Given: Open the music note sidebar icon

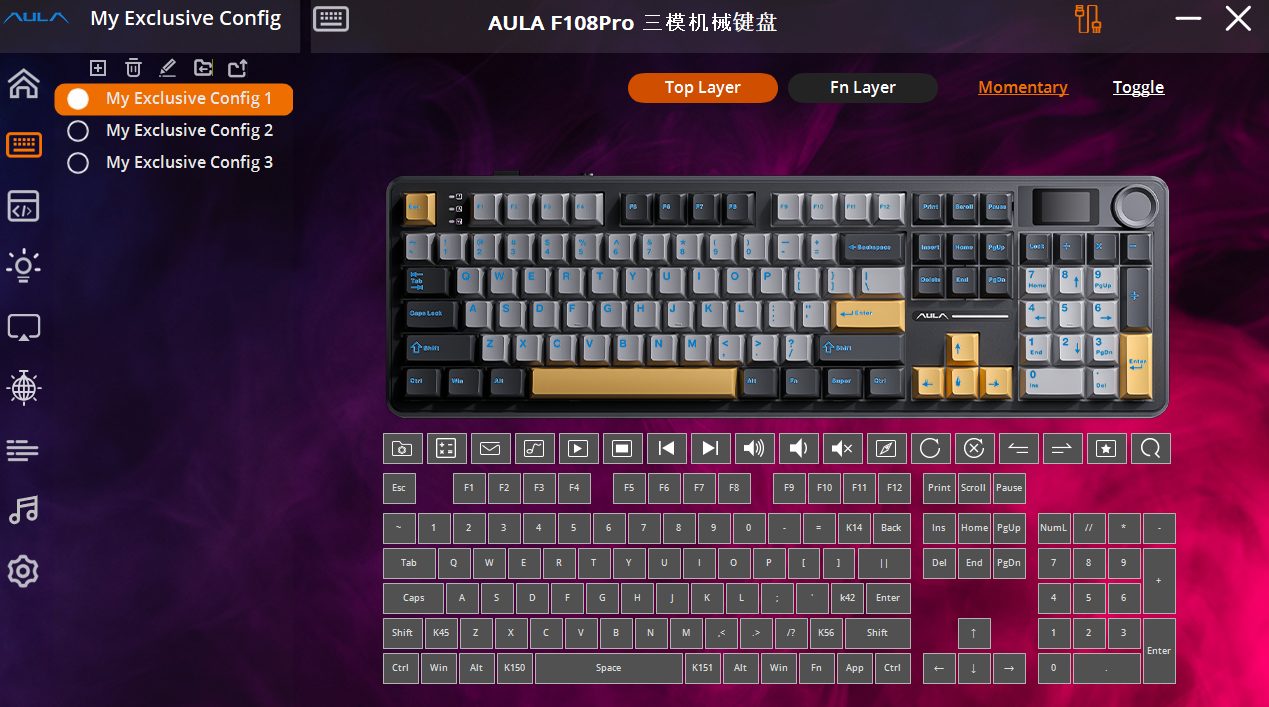Looking at the screenshot, I should tap(24, 511).
